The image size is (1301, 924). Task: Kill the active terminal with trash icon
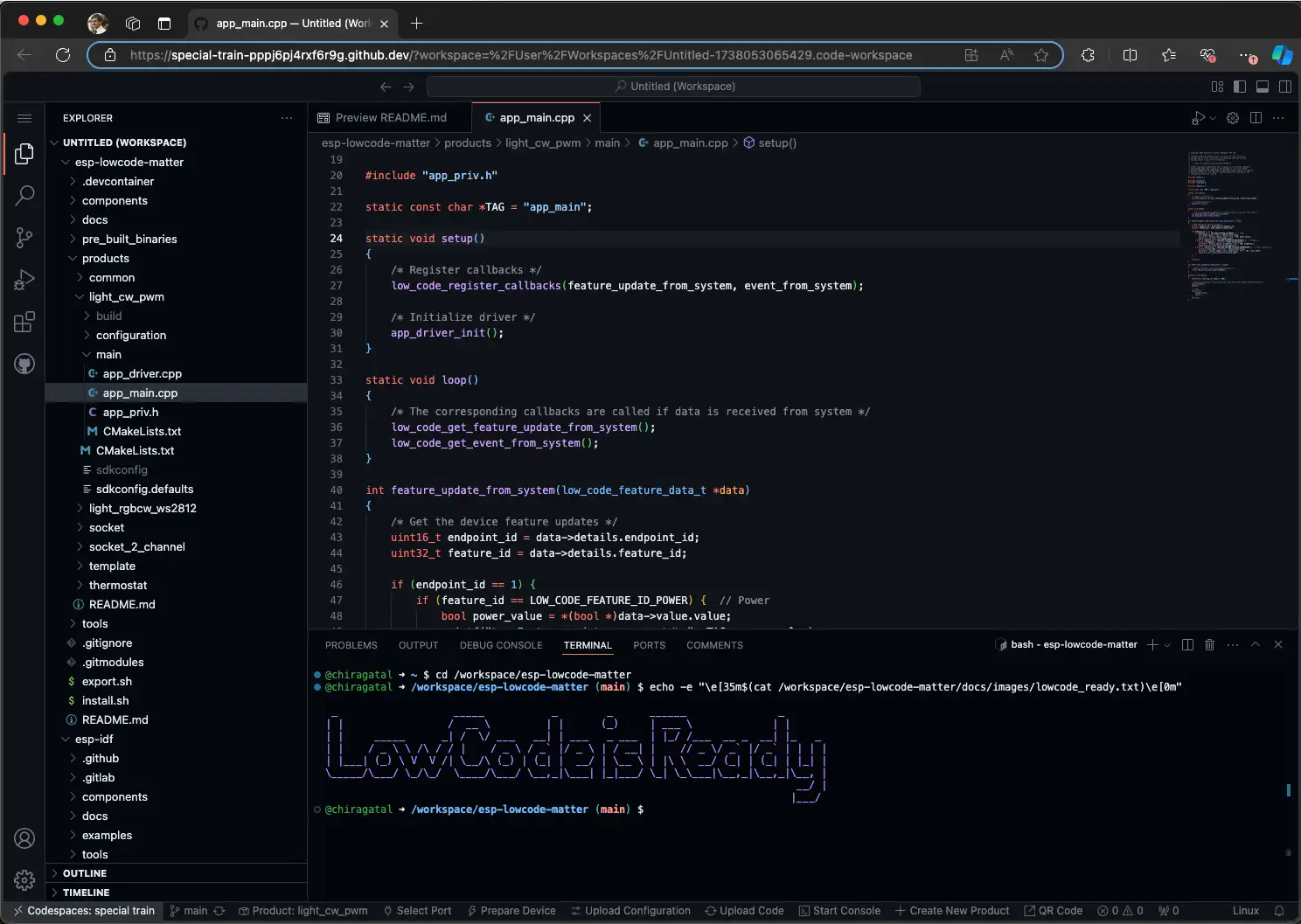tap(1209, 644)
